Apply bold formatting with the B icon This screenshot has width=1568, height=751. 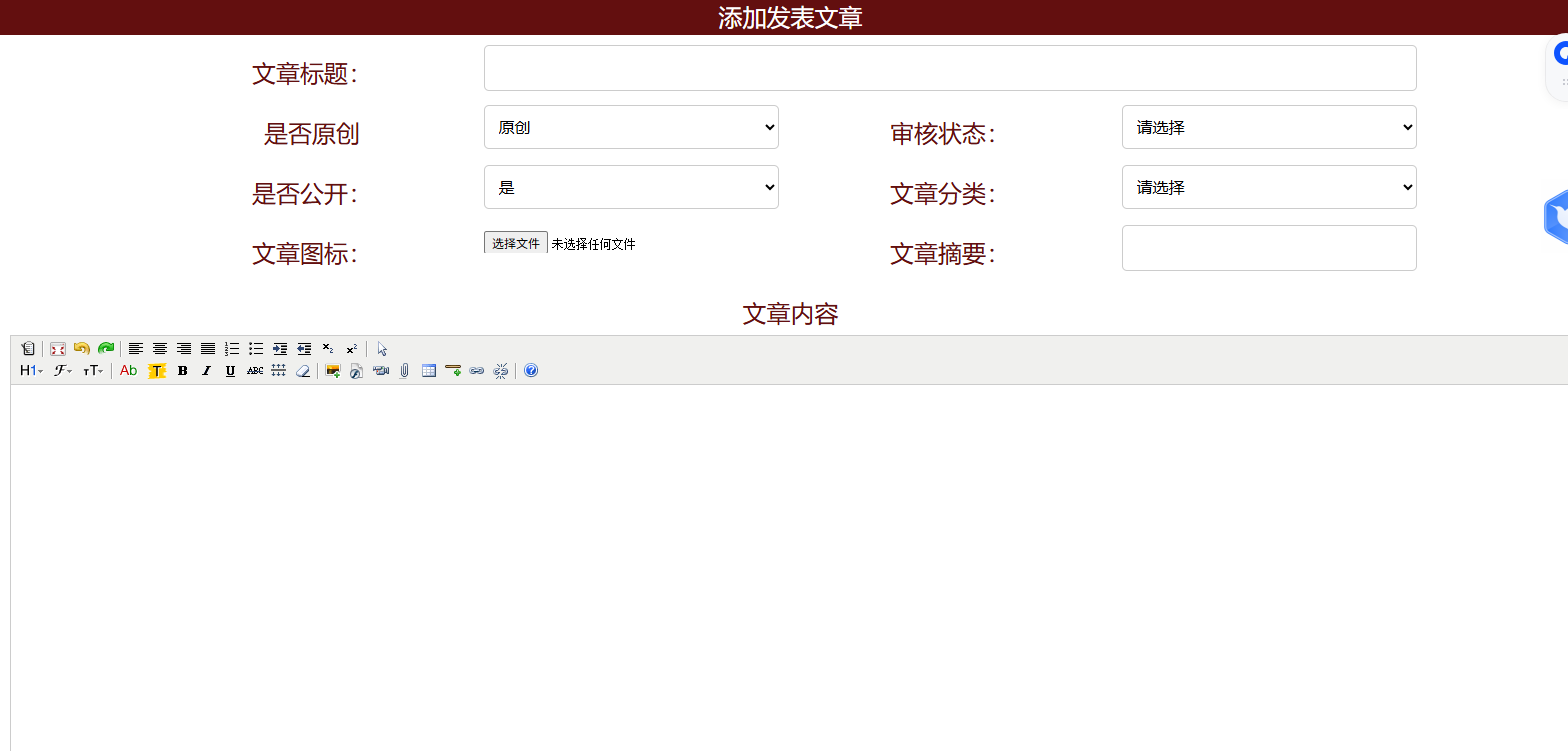click(182, 371)
